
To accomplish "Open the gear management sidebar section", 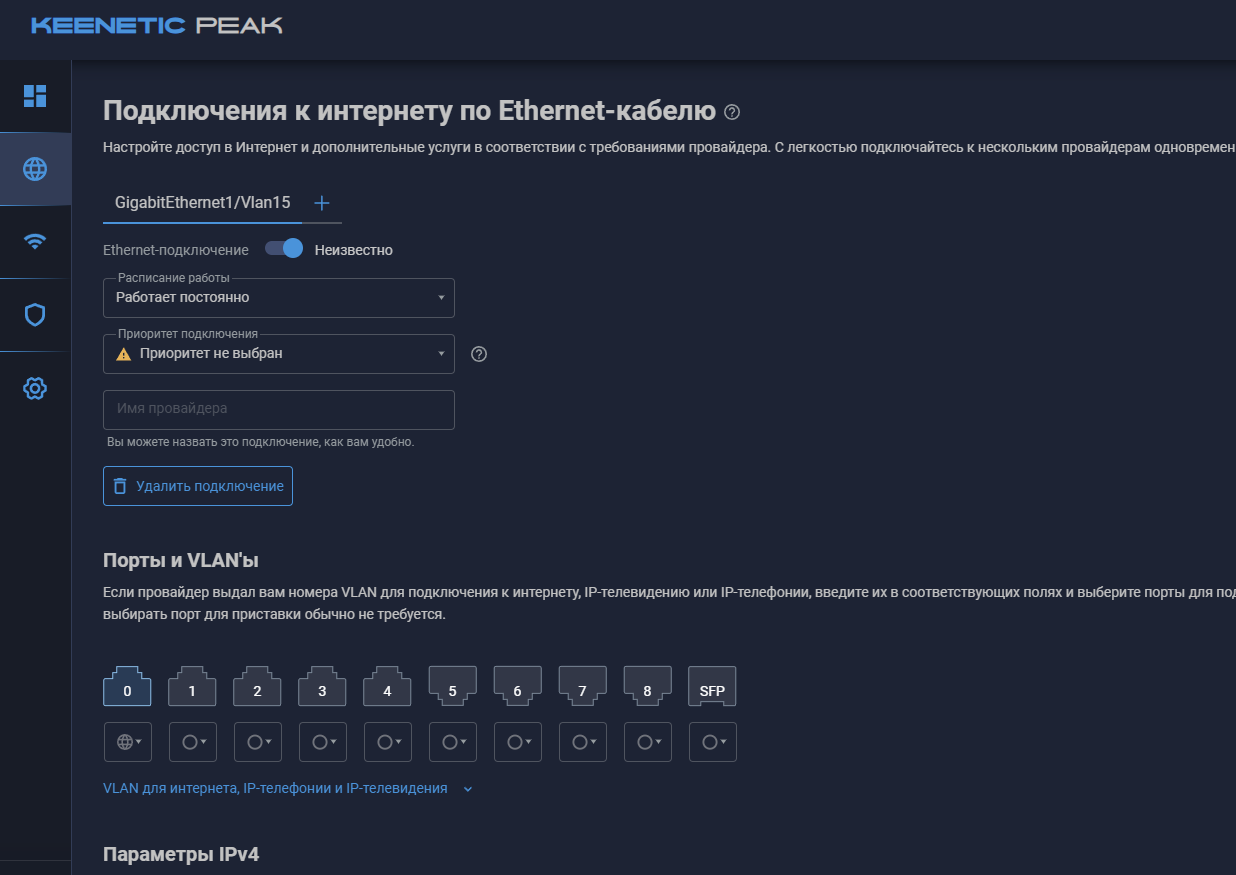I will 35,388.
